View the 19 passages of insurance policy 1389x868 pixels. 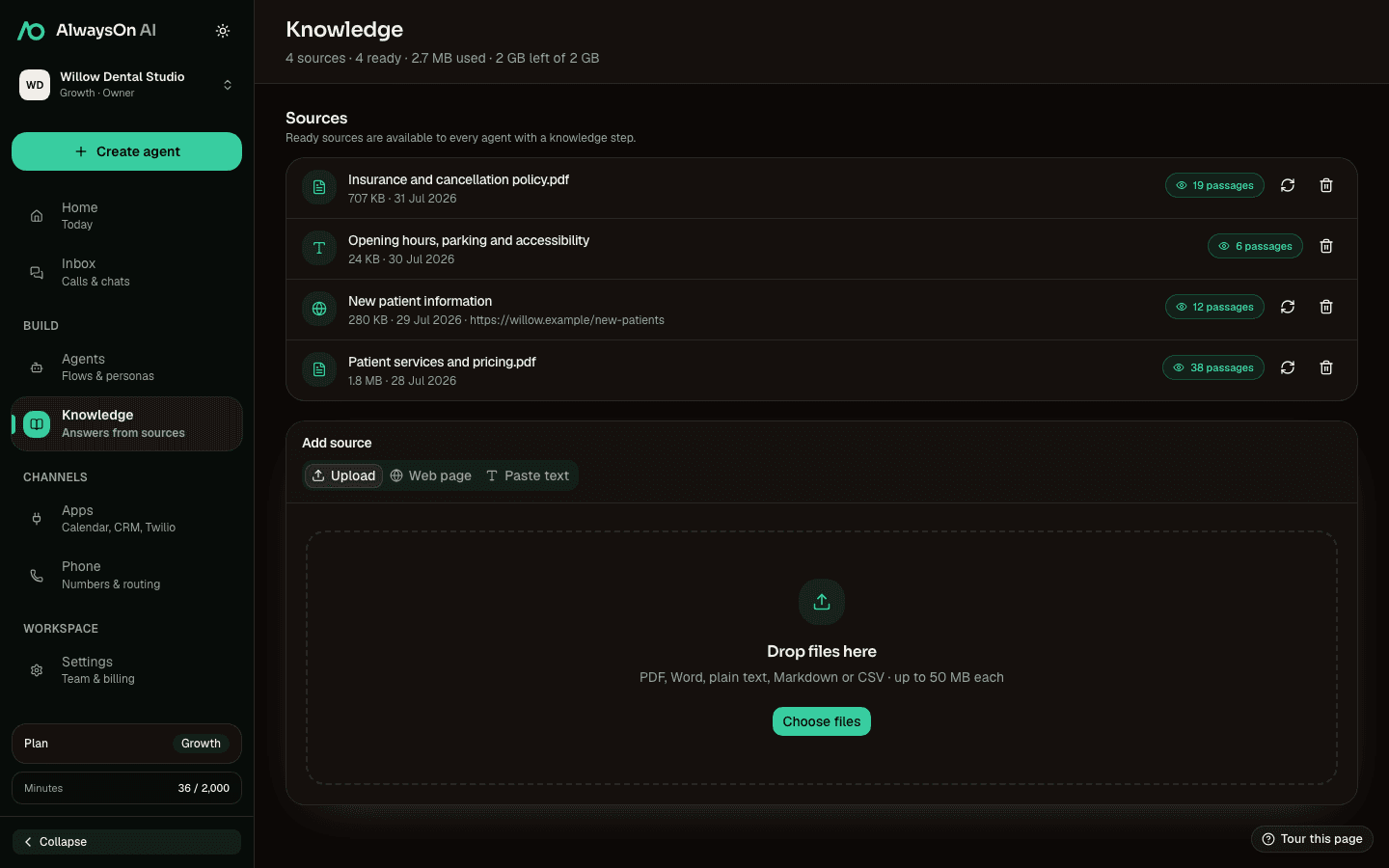pos(1214,185)
